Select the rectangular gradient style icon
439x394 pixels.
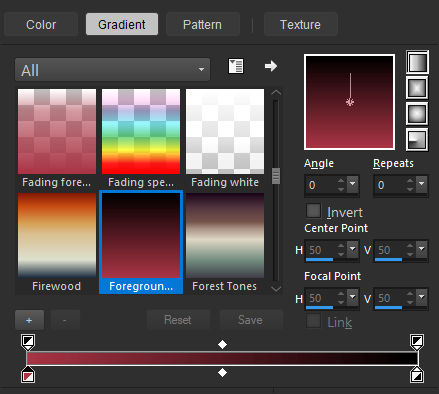point(417,88)
